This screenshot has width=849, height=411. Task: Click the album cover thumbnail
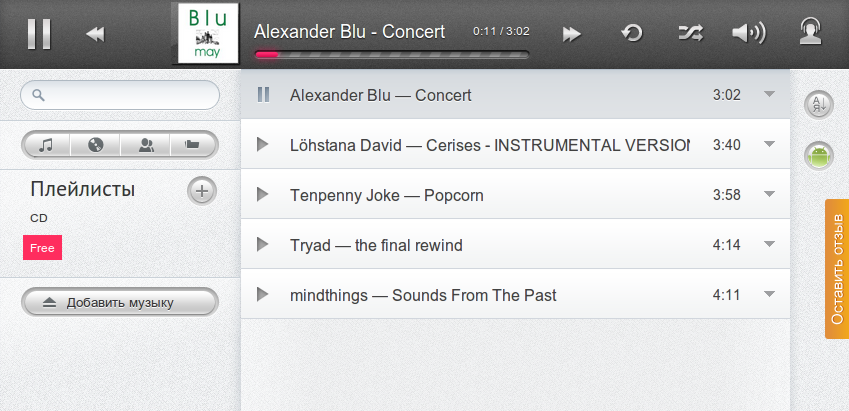(208, 33)
